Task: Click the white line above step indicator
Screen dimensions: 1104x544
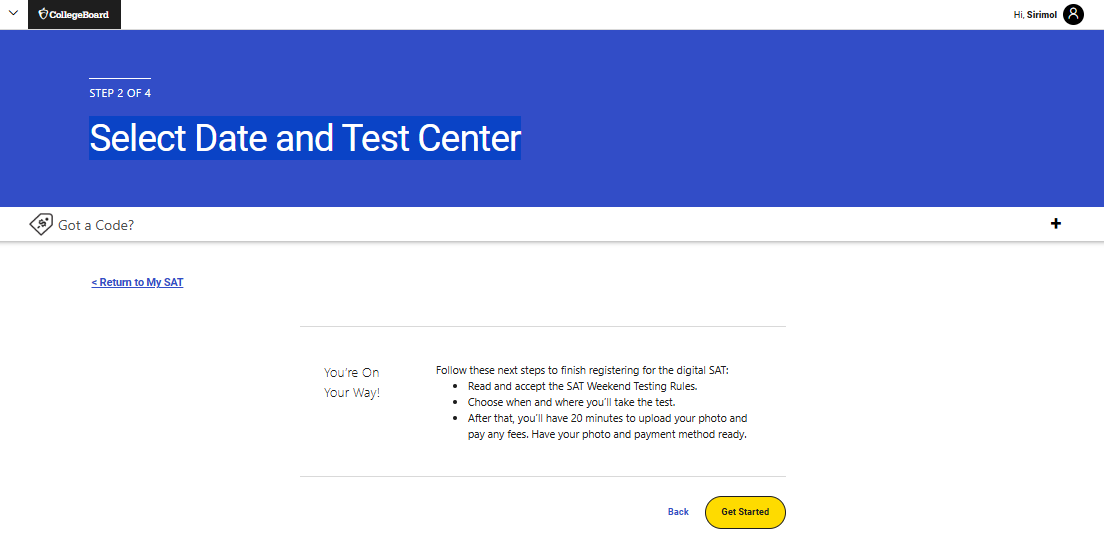Action: click(x=120, y=78)
